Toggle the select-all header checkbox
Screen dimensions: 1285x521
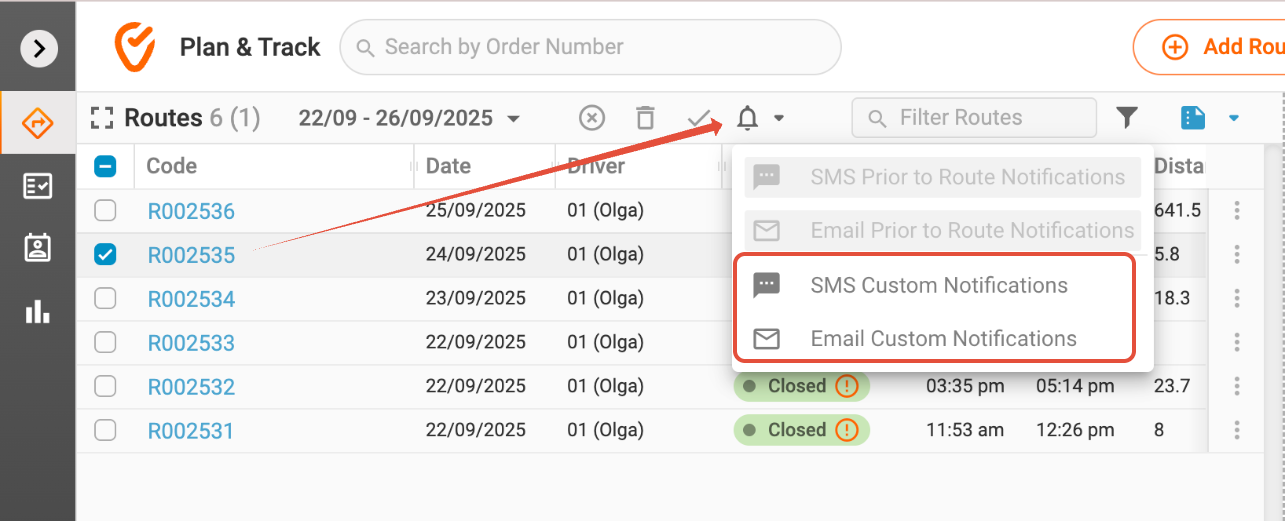coord(105,166)
